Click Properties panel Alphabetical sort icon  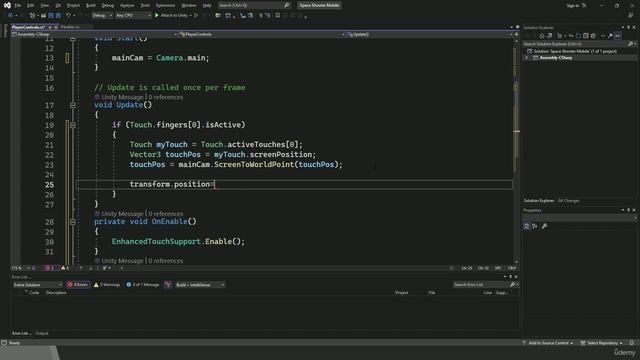(535, 226)
